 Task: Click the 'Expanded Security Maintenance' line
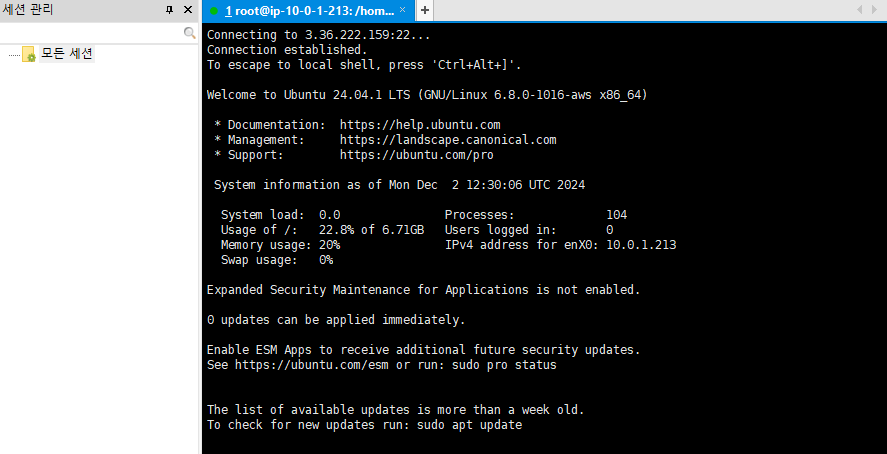(424, 290)
